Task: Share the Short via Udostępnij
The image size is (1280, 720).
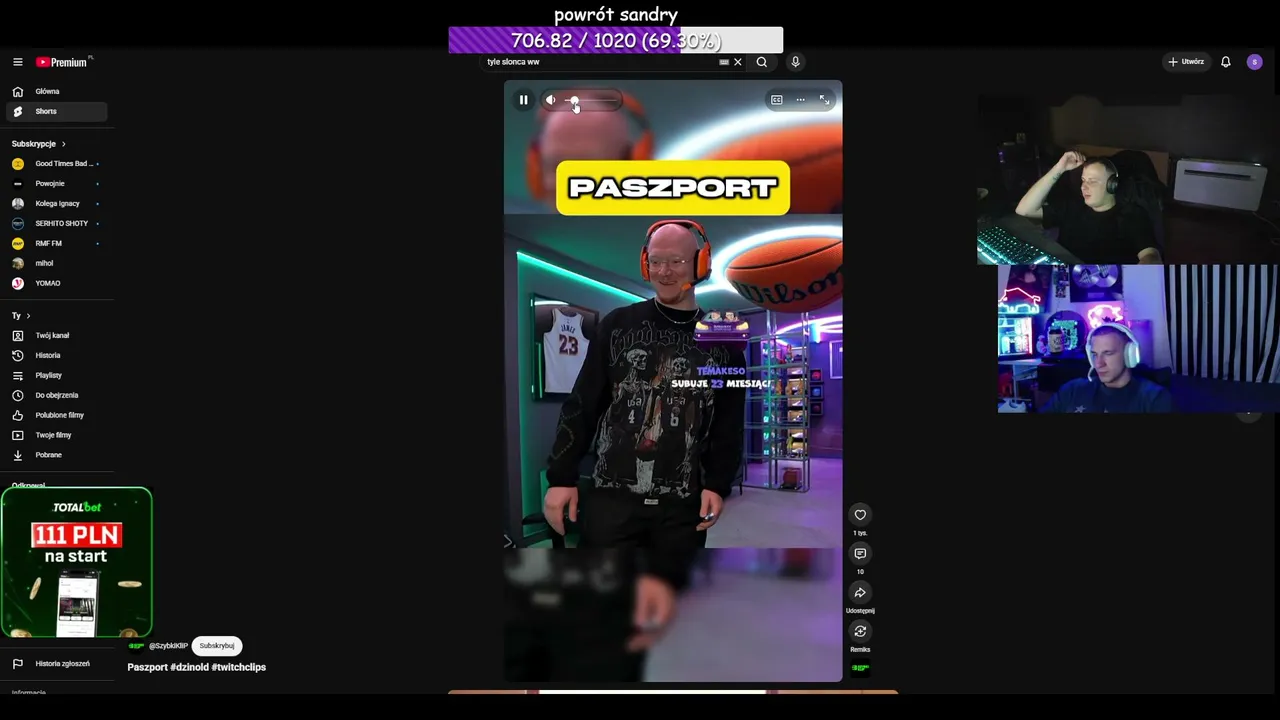Action: click(860, 593)
